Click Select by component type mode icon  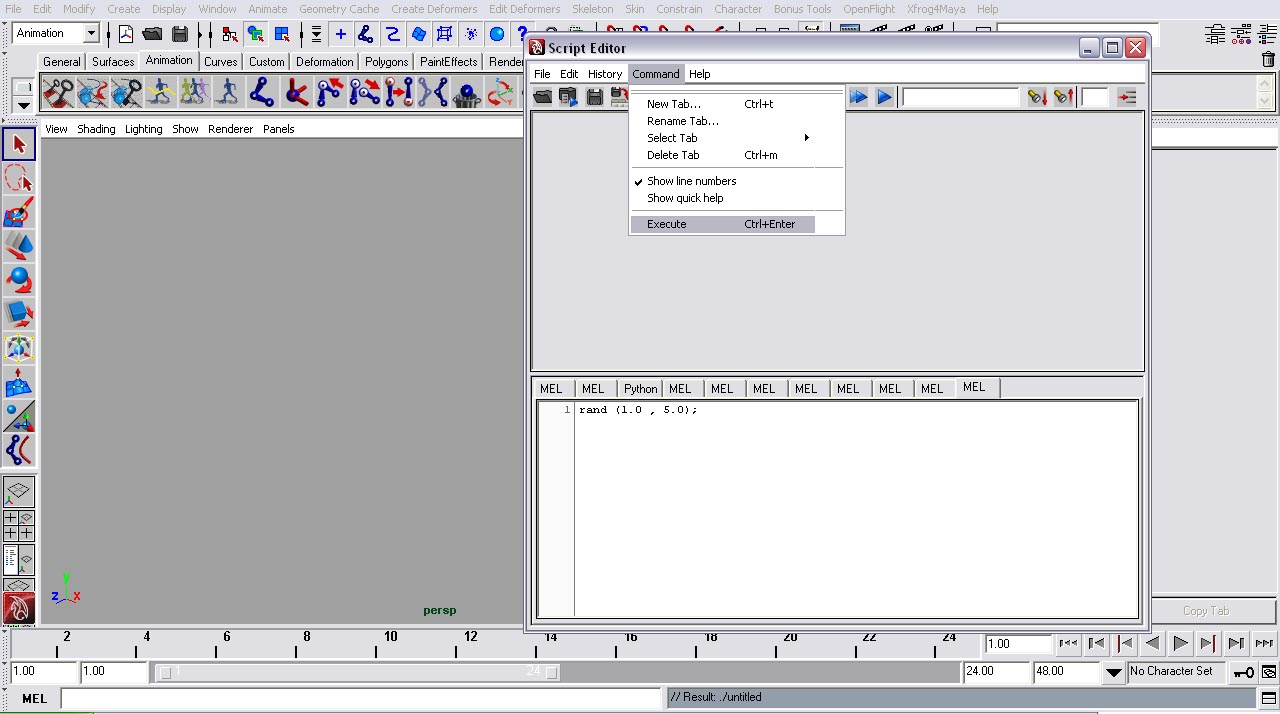(282, 34)
